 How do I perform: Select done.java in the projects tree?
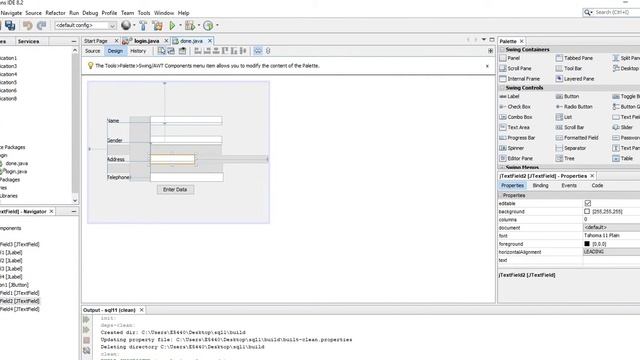[17, 163]
